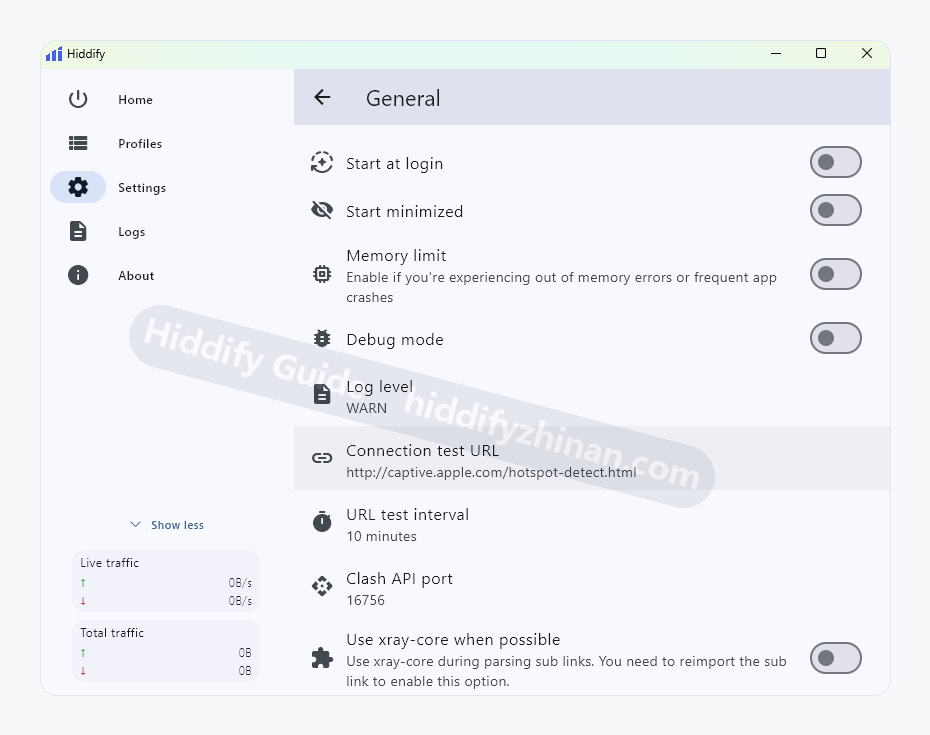Collapse traffic stats via Show less chevron
Screen dimensions: 930x735
coord(135,524)
